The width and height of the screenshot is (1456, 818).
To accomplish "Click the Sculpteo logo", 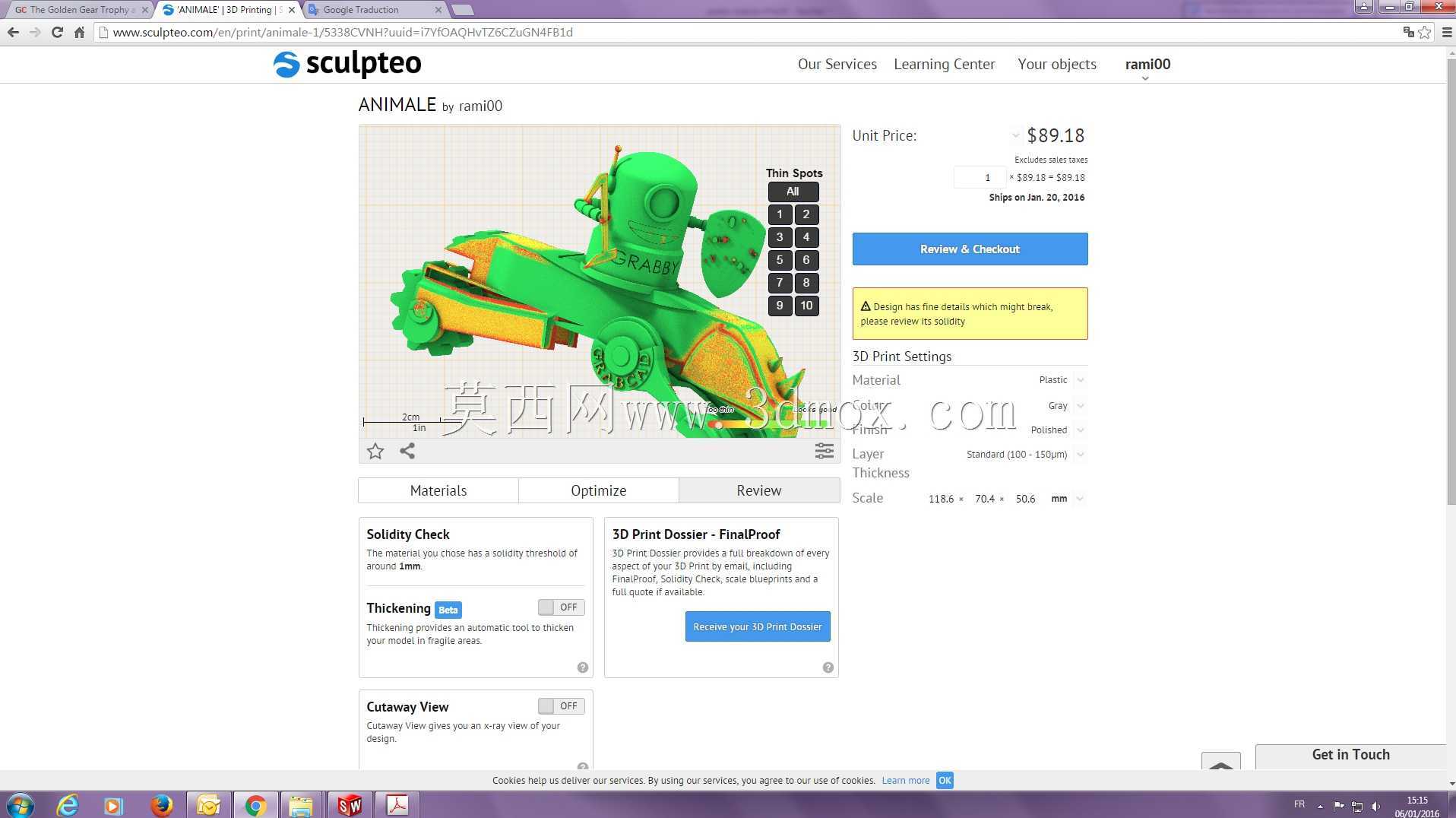I will pos(347,64).
